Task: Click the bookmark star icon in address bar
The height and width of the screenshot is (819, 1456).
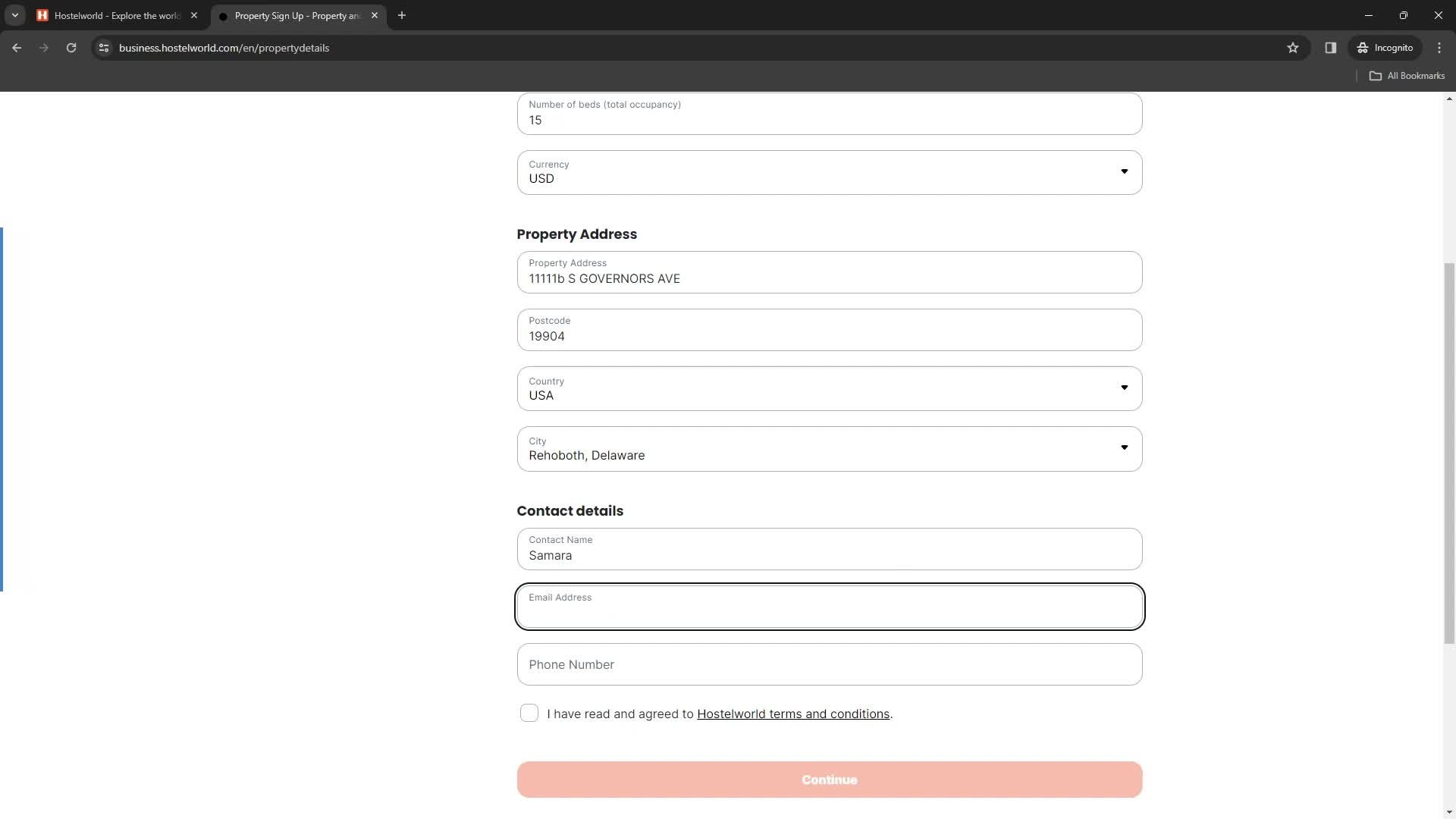Action: click(1293, 47)
